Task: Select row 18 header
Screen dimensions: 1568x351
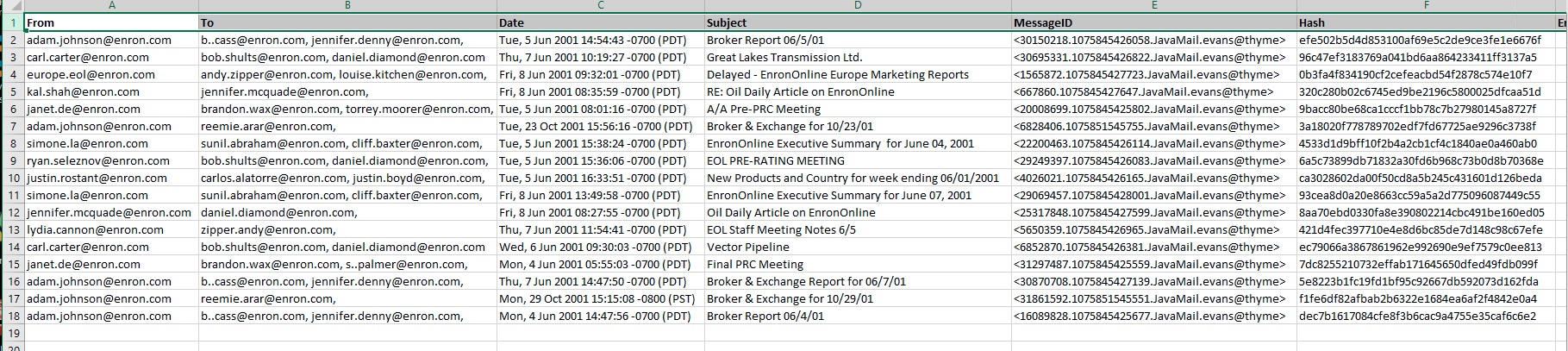Action: pyautogui.click(x=12, y=316)
